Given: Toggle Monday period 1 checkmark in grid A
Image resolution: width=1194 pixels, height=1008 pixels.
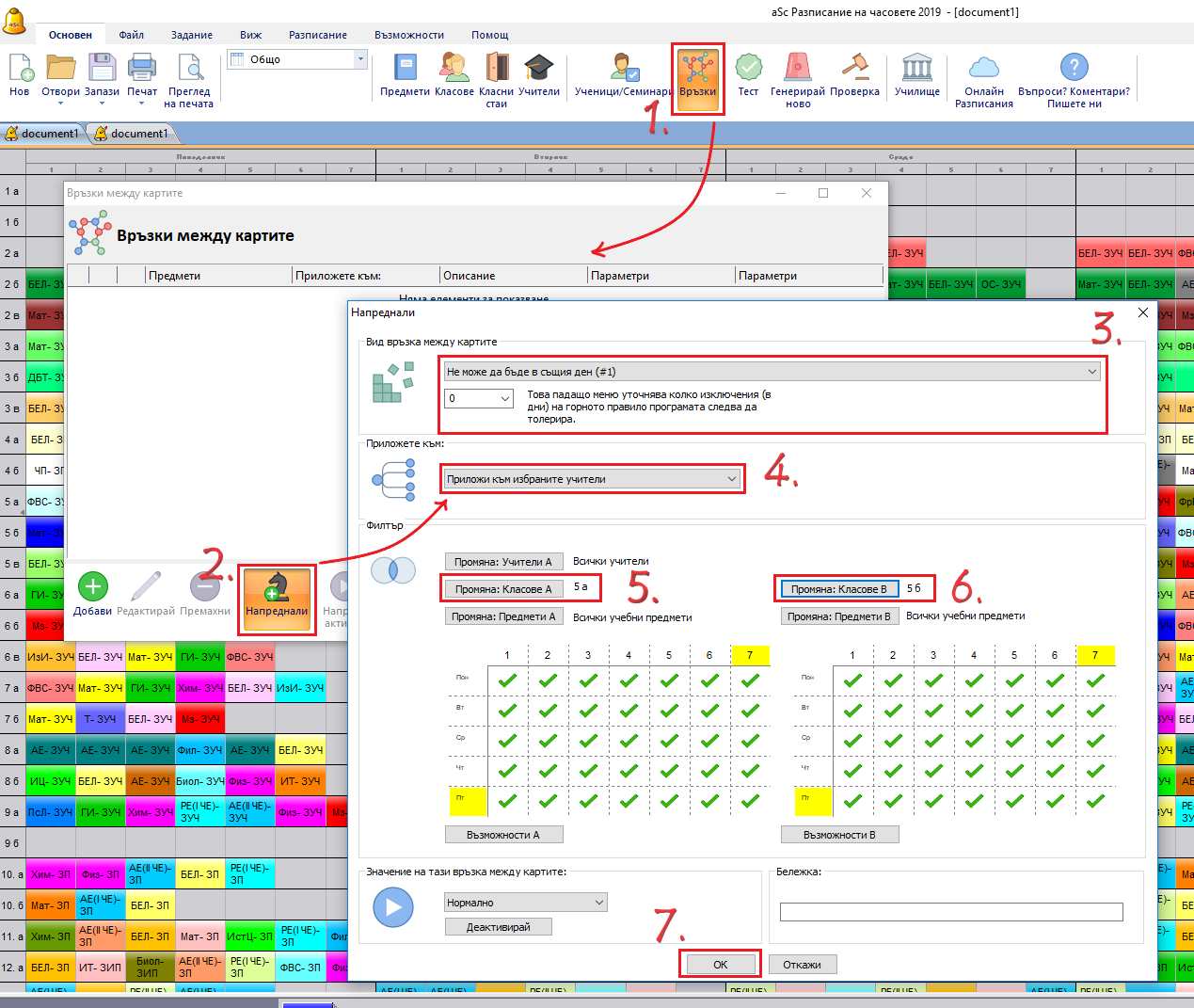Looking at the screenshot, I should pos(507,680).
